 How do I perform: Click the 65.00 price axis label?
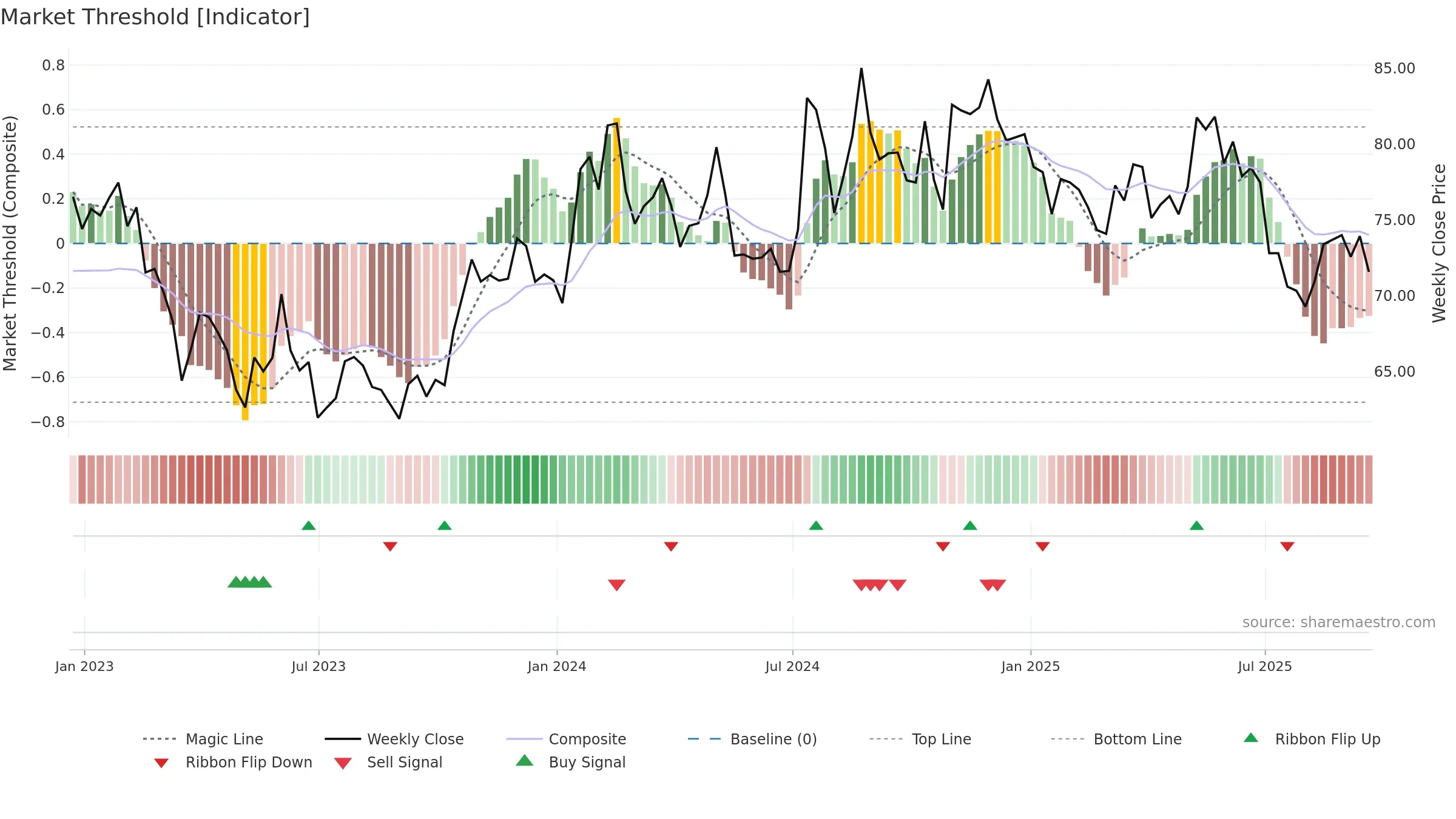tap(1395, 371)
